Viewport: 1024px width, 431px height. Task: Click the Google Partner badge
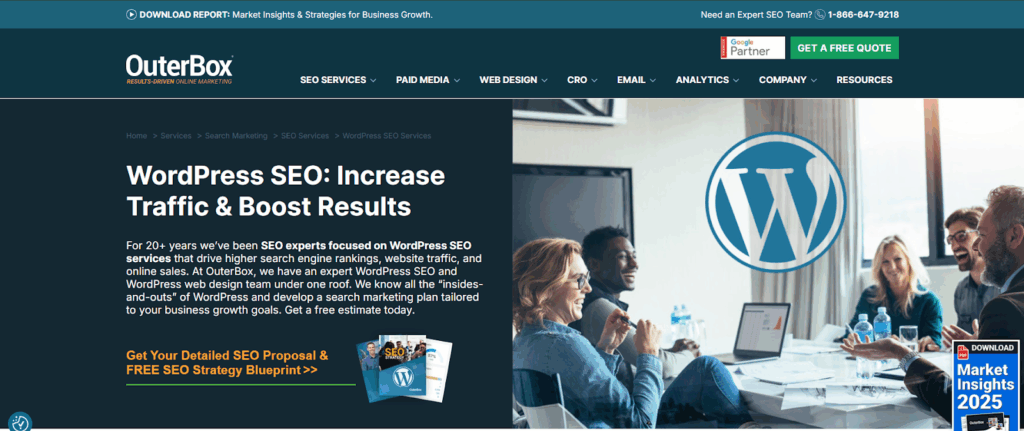pyautogui.click(x=752, y=48)
